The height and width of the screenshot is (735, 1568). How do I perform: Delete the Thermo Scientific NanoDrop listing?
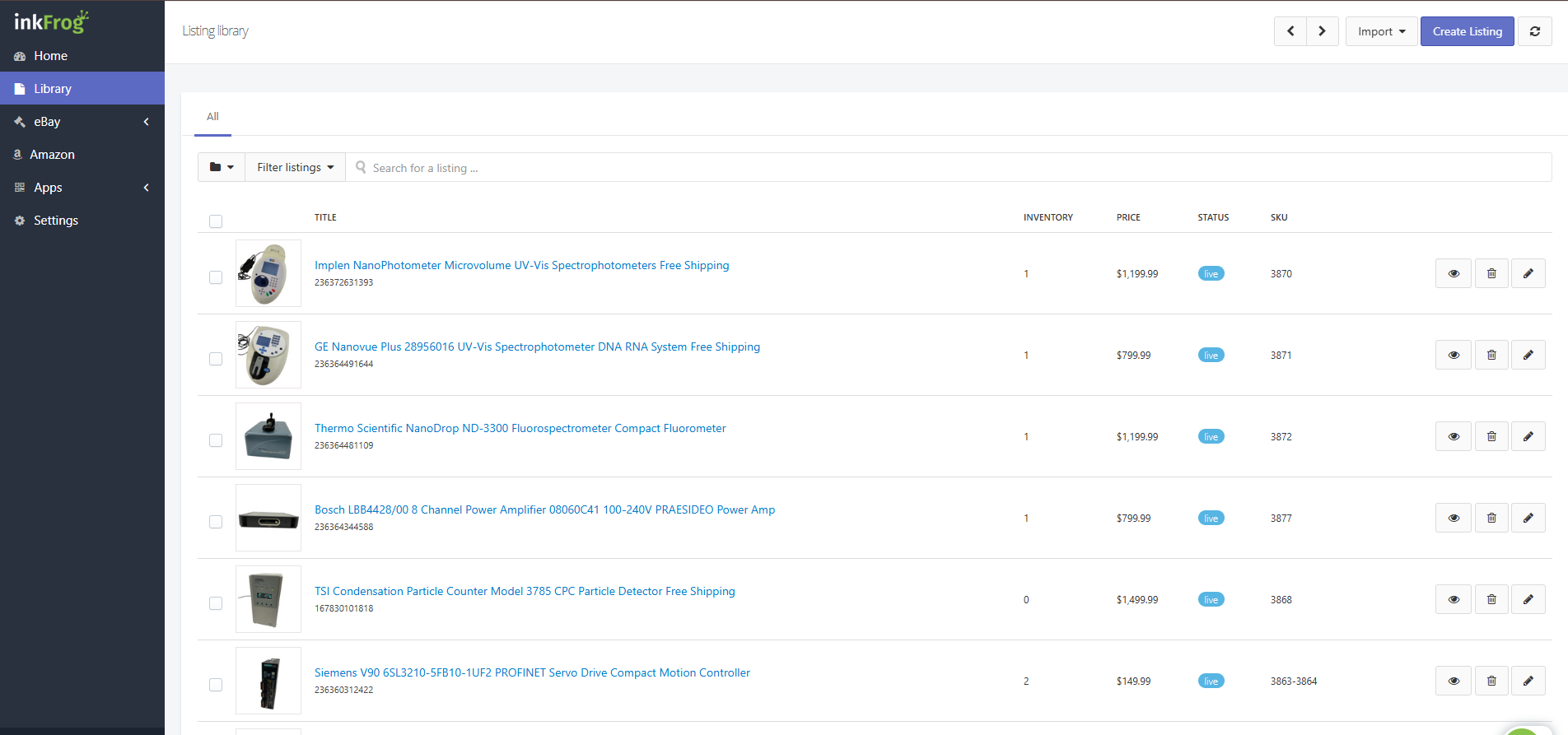coord(1491,436)
